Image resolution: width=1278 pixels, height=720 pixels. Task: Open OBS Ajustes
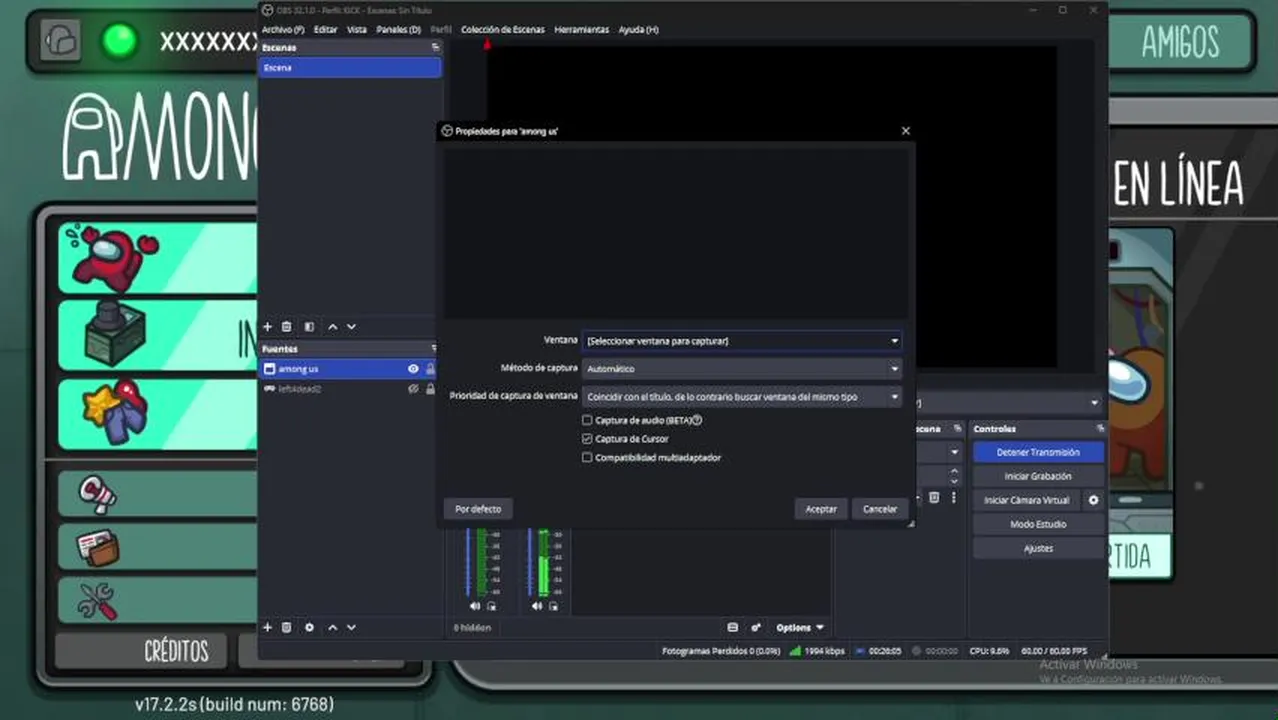point(1038,548)
